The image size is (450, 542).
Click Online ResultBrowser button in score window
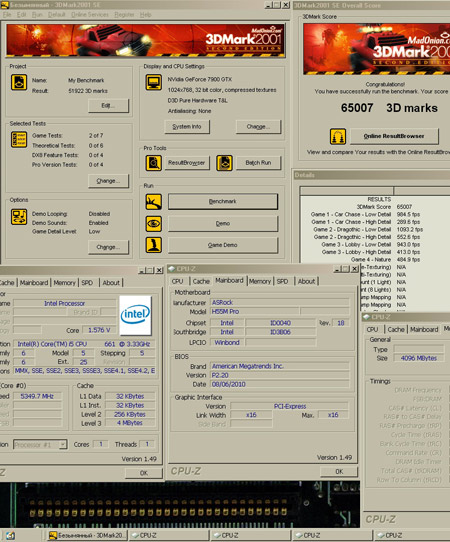pos(394,136)
